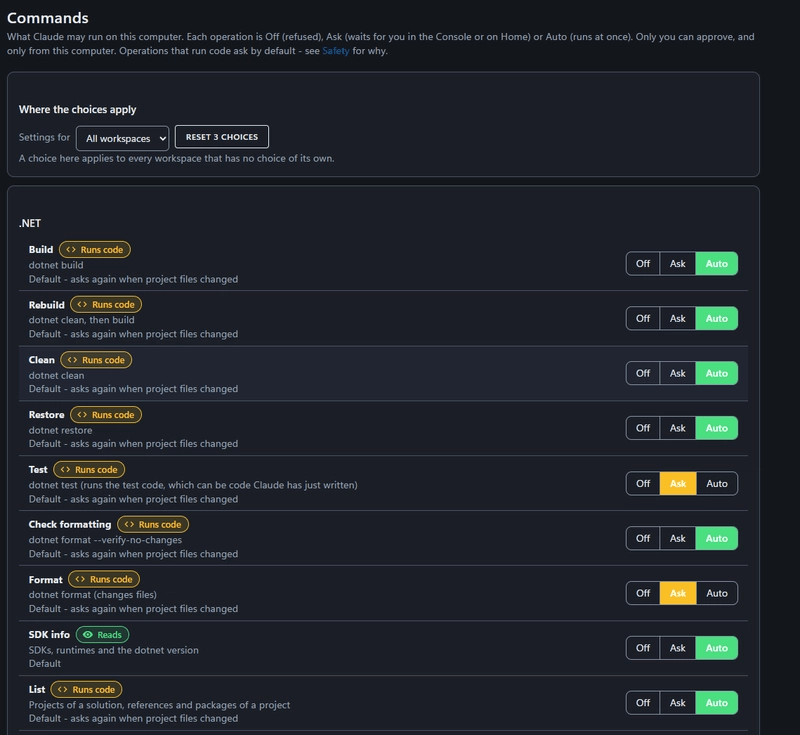Set Test to Ask
Viewport: 800px width, 735px height.
678,484
